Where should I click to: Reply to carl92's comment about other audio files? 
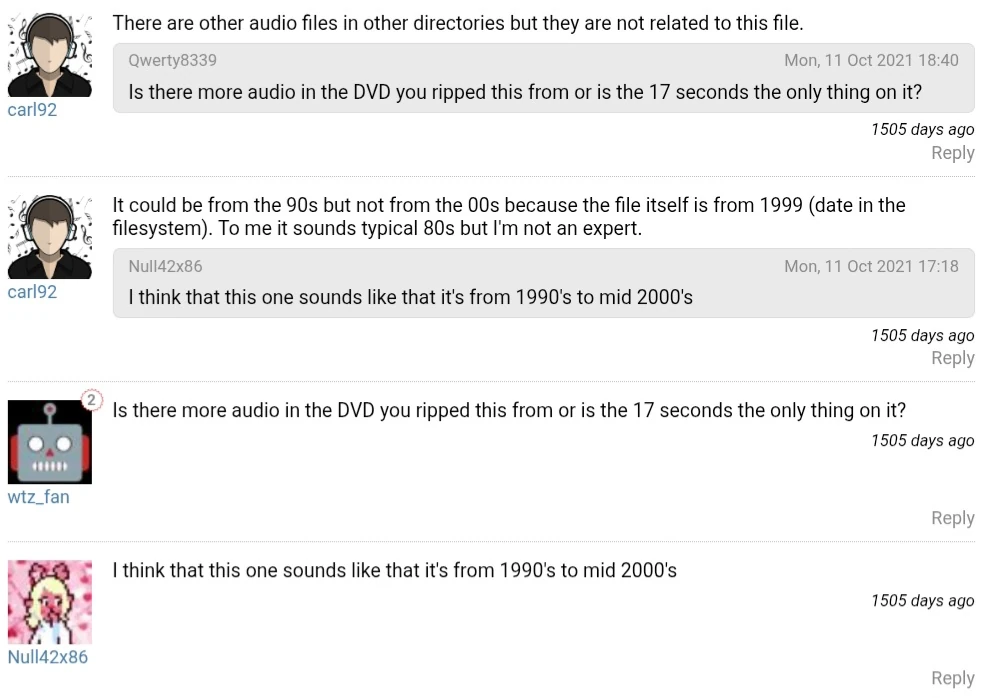tap(952, 153)
